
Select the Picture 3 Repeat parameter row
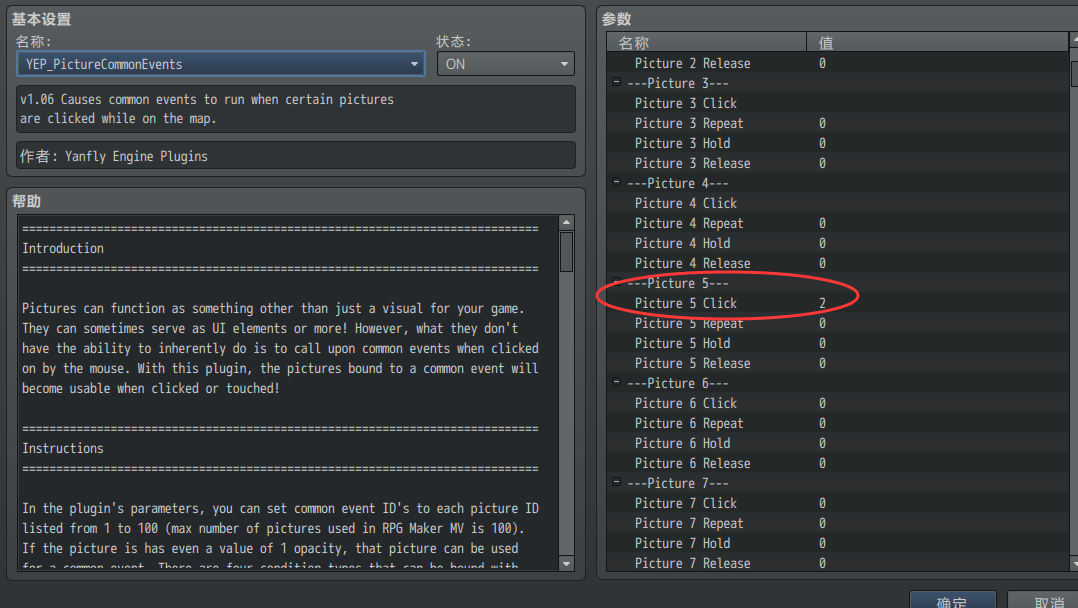(x=837, y=123)
